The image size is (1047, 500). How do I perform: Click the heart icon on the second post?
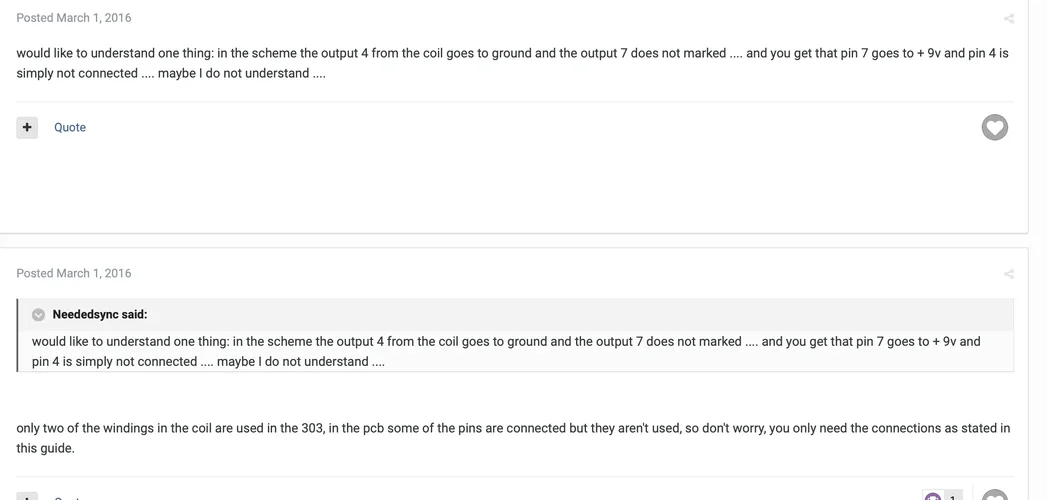[994, 496]
